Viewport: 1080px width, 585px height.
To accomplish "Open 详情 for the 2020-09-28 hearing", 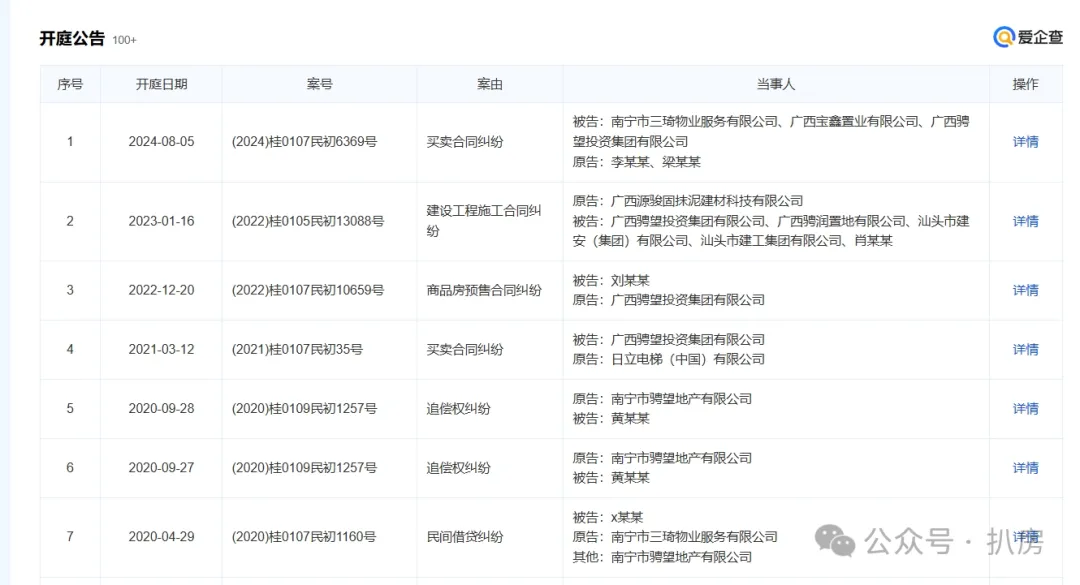I will [1025, 409].
